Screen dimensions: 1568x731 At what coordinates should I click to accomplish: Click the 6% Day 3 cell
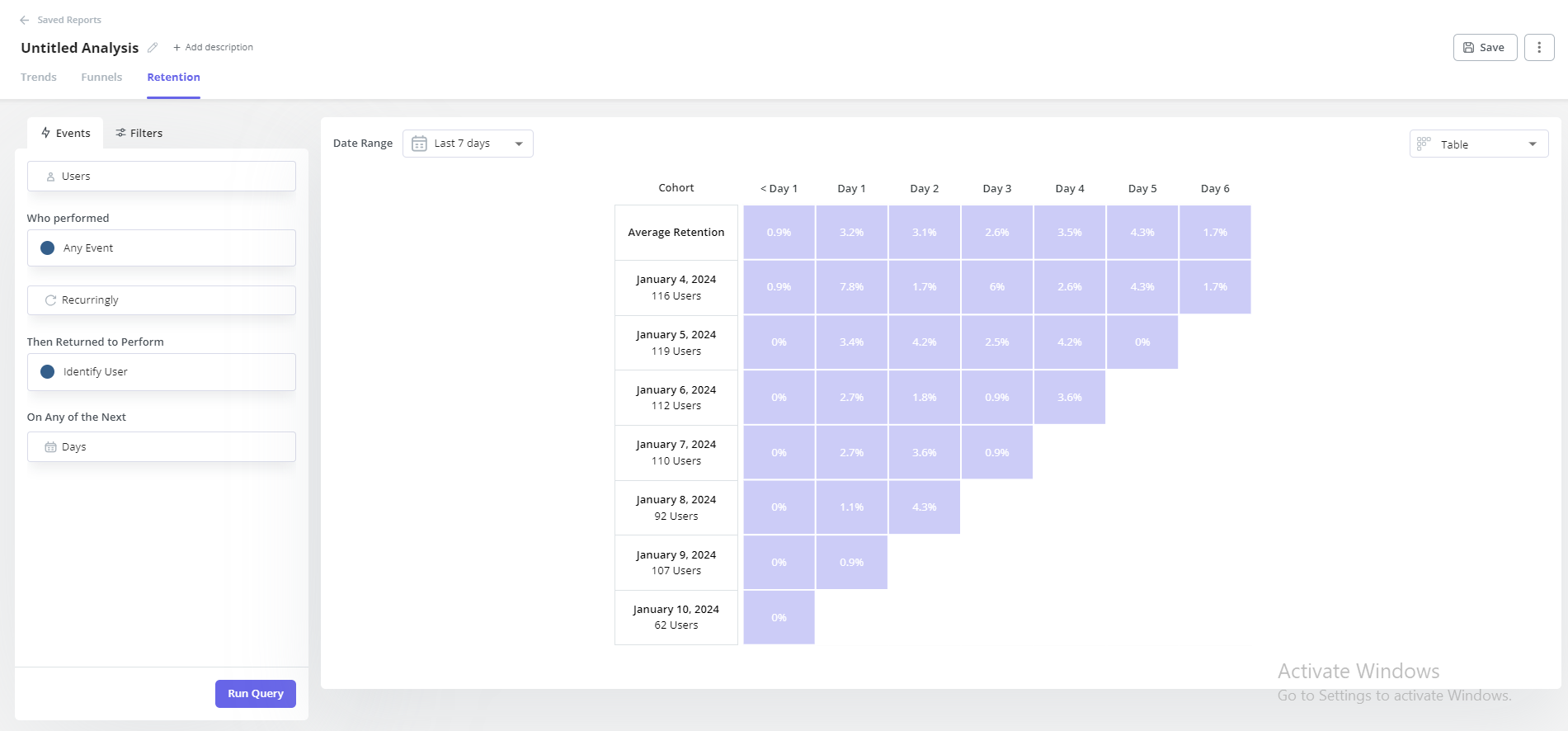pyautogui.click(x=997, y=287)
